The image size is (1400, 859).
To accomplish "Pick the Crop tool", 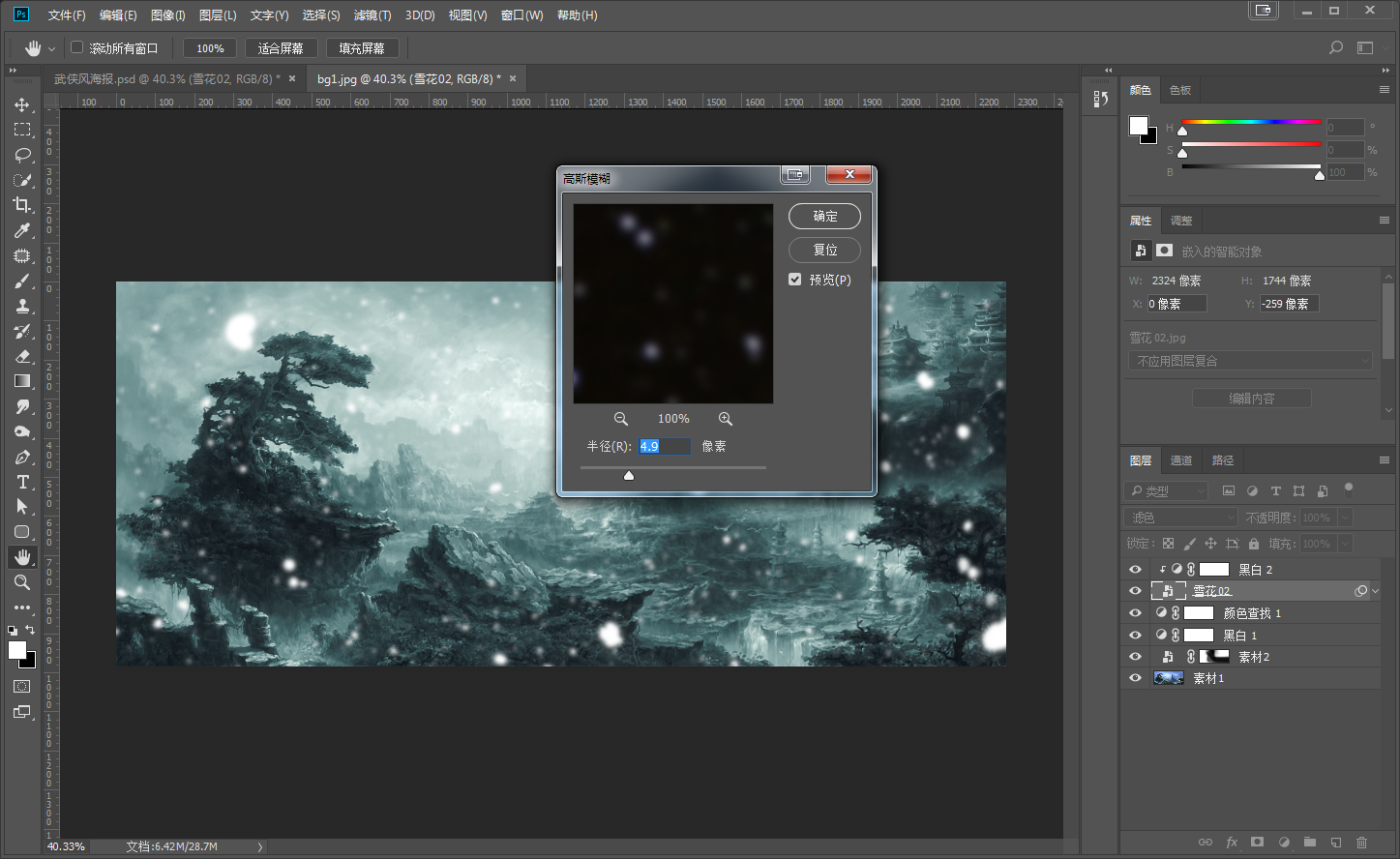I will click(x=22, y=205).
